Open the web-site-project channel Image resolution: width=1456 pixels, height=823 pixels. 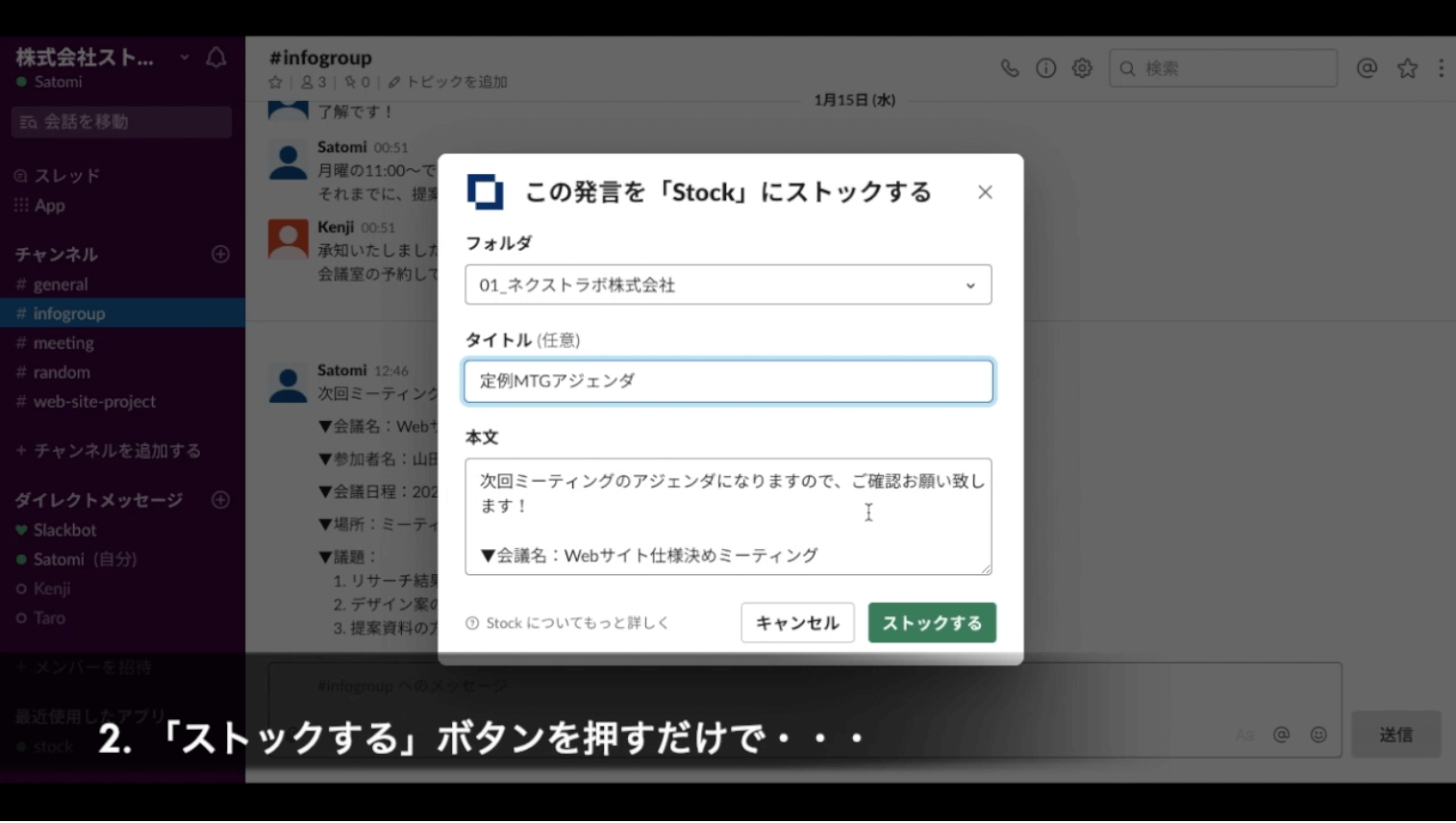pyautogui.click(x=94, y=402)
